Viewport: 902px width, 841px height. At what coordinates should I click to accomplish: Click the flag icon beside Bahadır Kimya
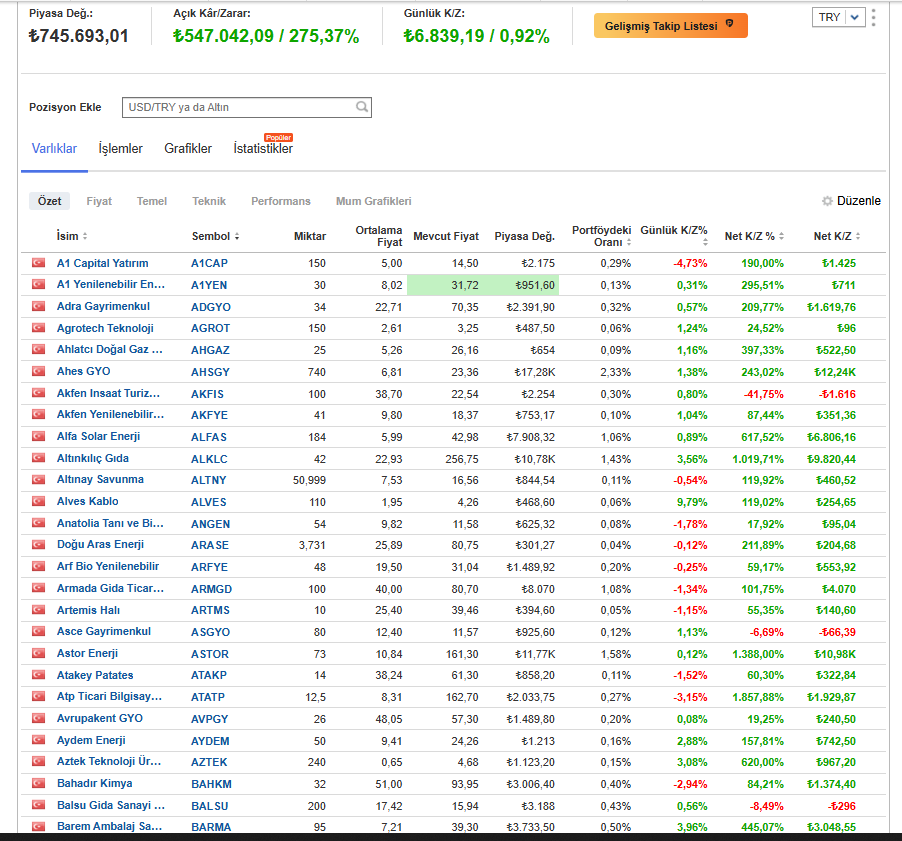click(x=39, y=783)
